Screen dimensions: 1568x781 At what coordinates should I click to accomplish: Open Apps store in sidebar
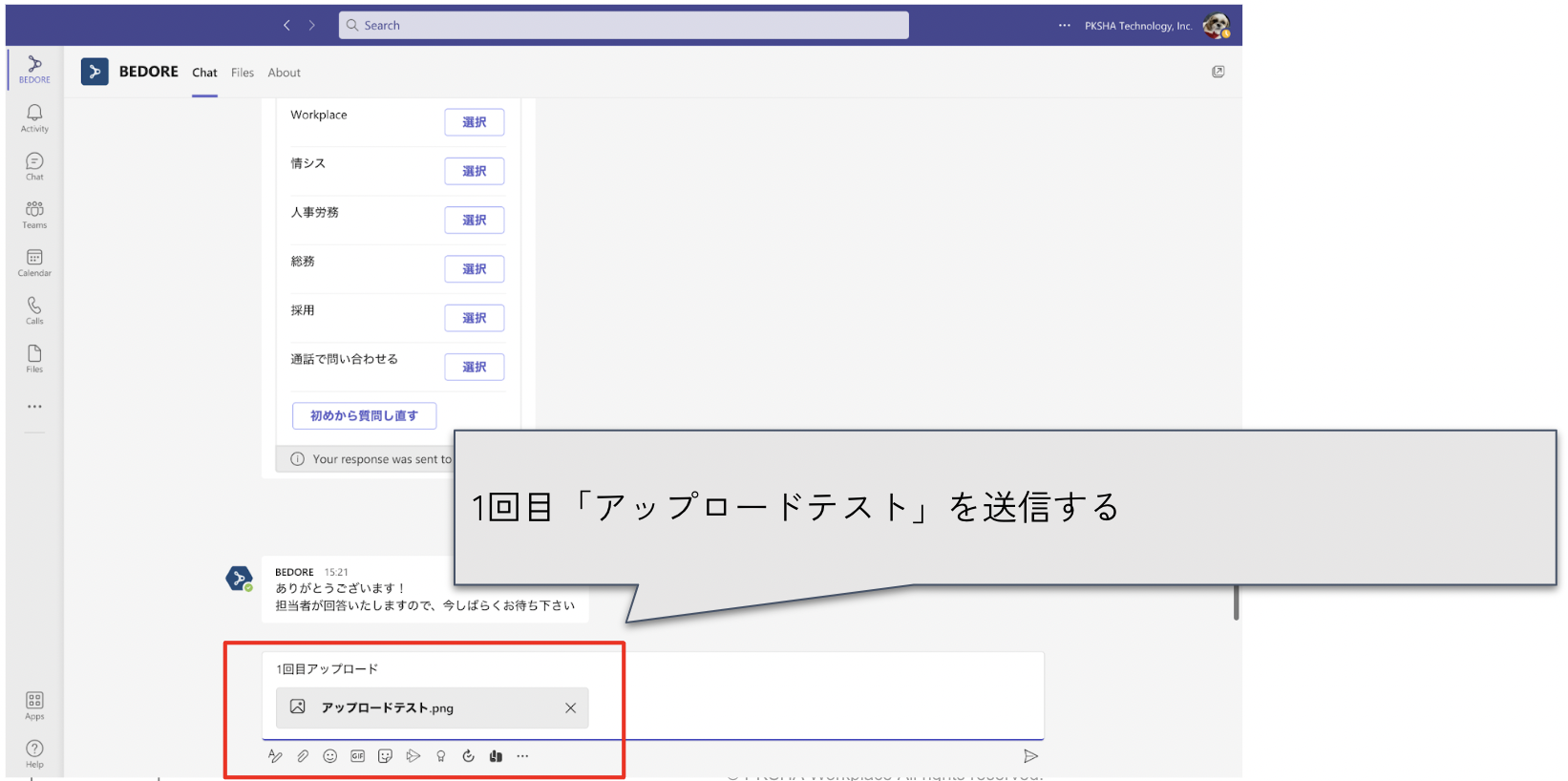(x=34, y=706)
